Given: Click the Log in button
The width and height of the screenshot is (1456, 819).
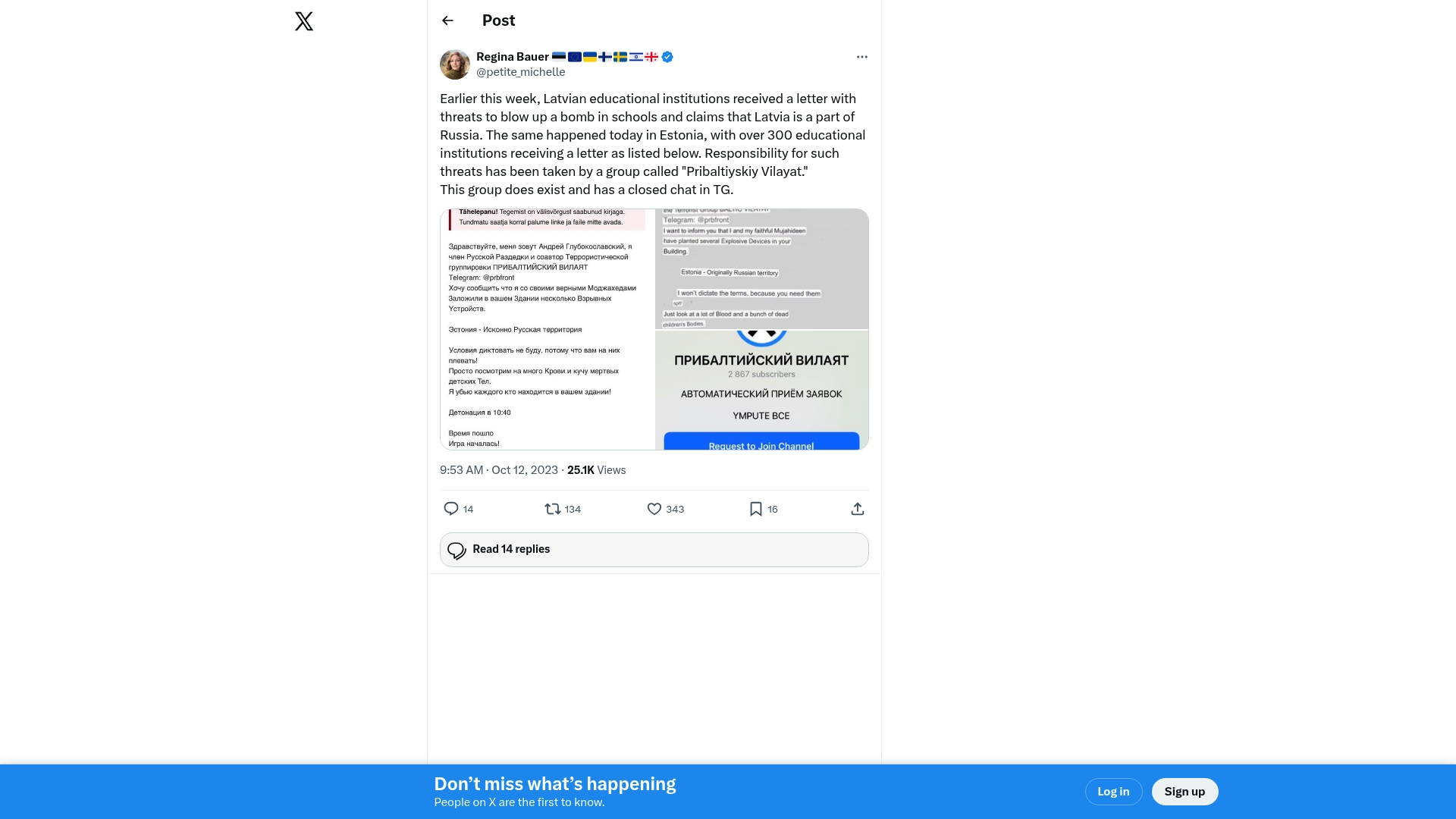Looking at the screenshot, I should [x=1113, y=792].
